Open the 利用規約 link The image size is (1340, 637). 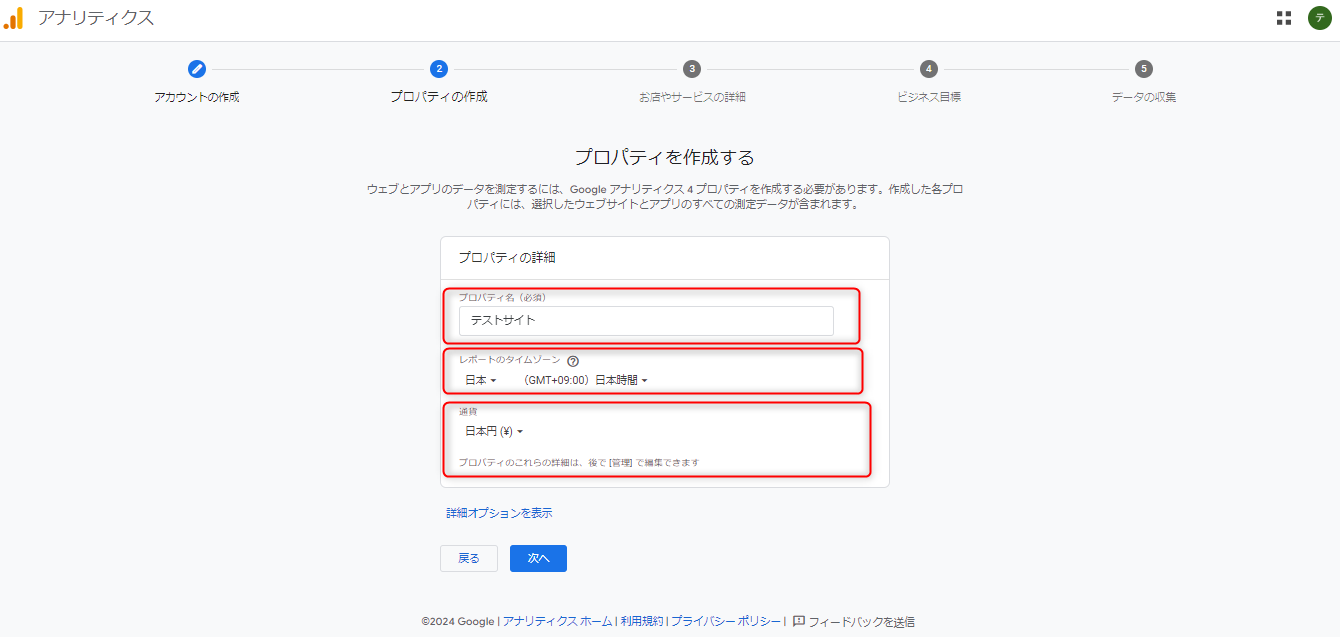pos(642,621)
